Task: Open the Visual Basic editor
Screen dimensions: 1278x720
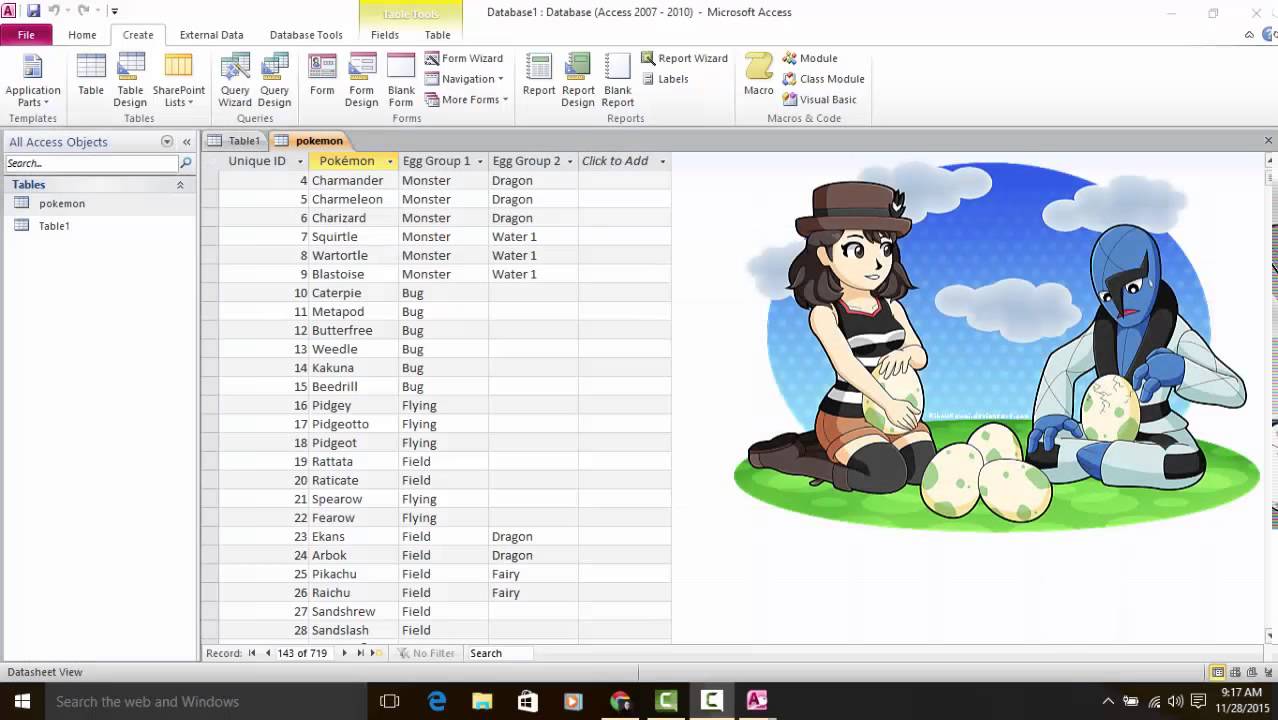Action: pyautogui.click(x=819, y=100)
